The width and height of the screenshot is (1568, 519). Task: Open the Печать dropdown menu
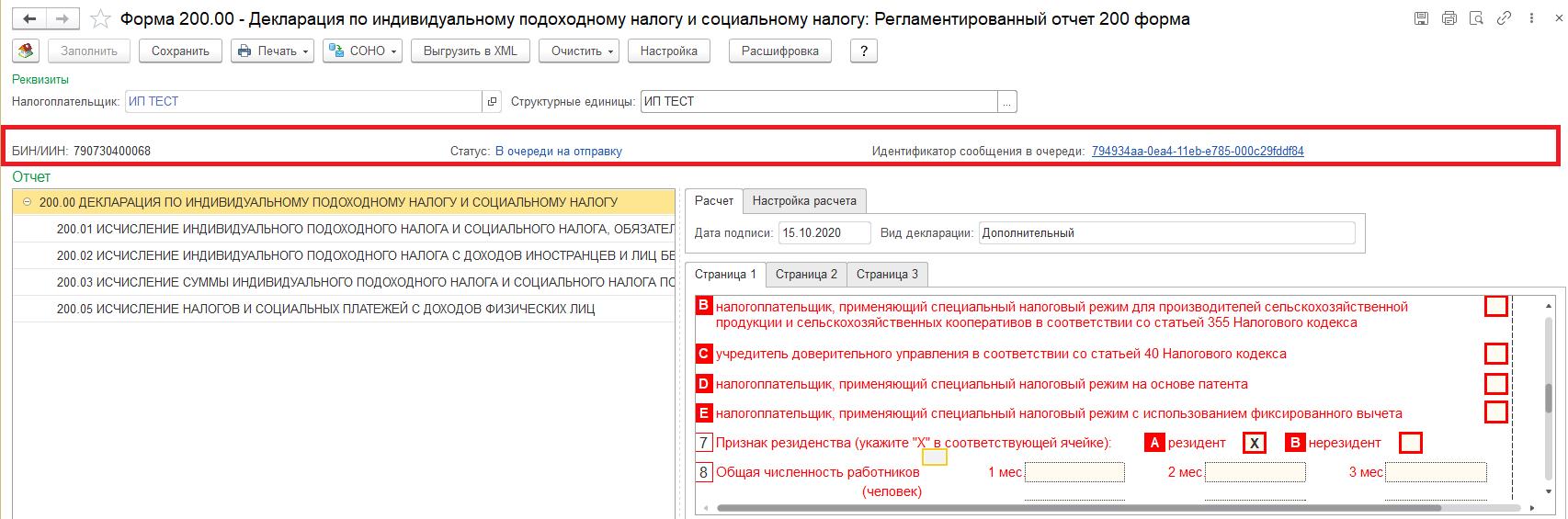(272, 51)
